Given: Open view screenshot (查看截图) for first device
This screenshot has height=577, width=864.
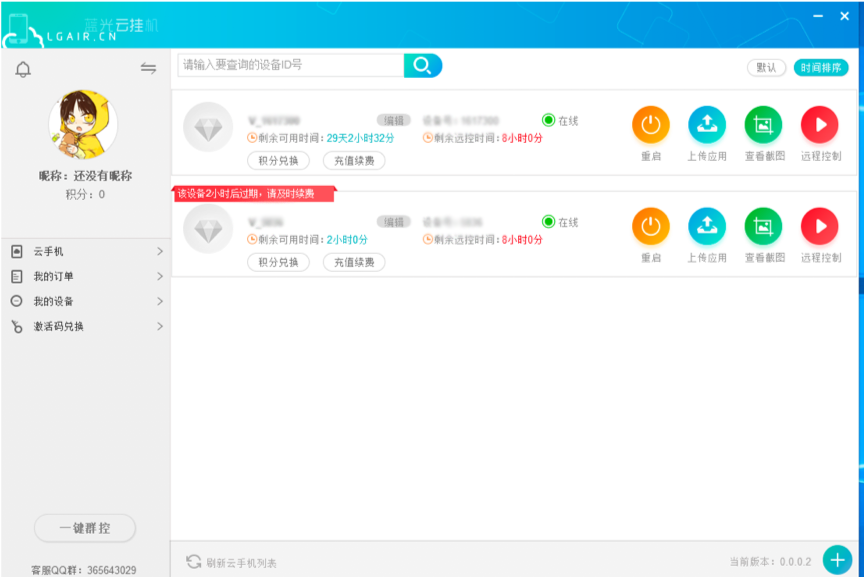Looking at the screenshot, I should (x=763, y=125).
